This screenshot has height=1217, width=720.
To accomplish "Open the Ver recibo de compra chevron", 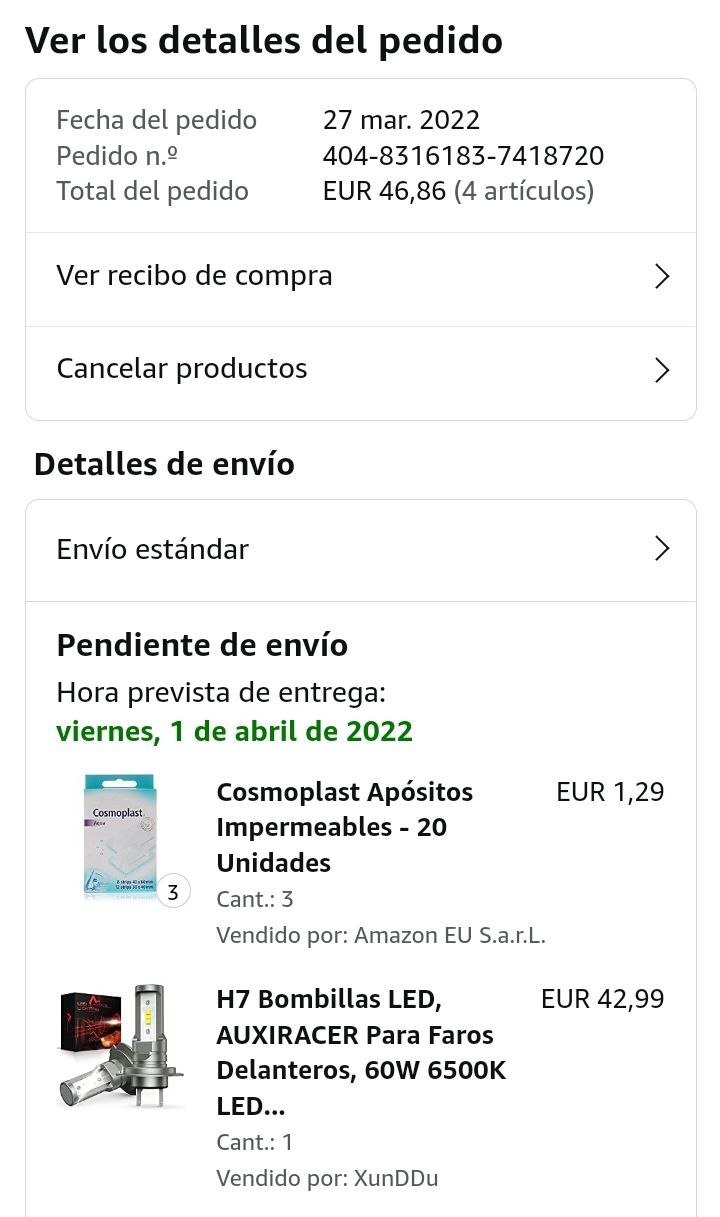I will click(661, 277).
